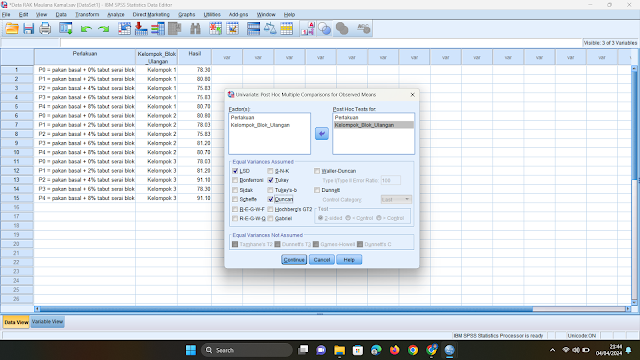Click the Hasil column header
The width and height of the screenshot is (640, 360).
(195, 57)
